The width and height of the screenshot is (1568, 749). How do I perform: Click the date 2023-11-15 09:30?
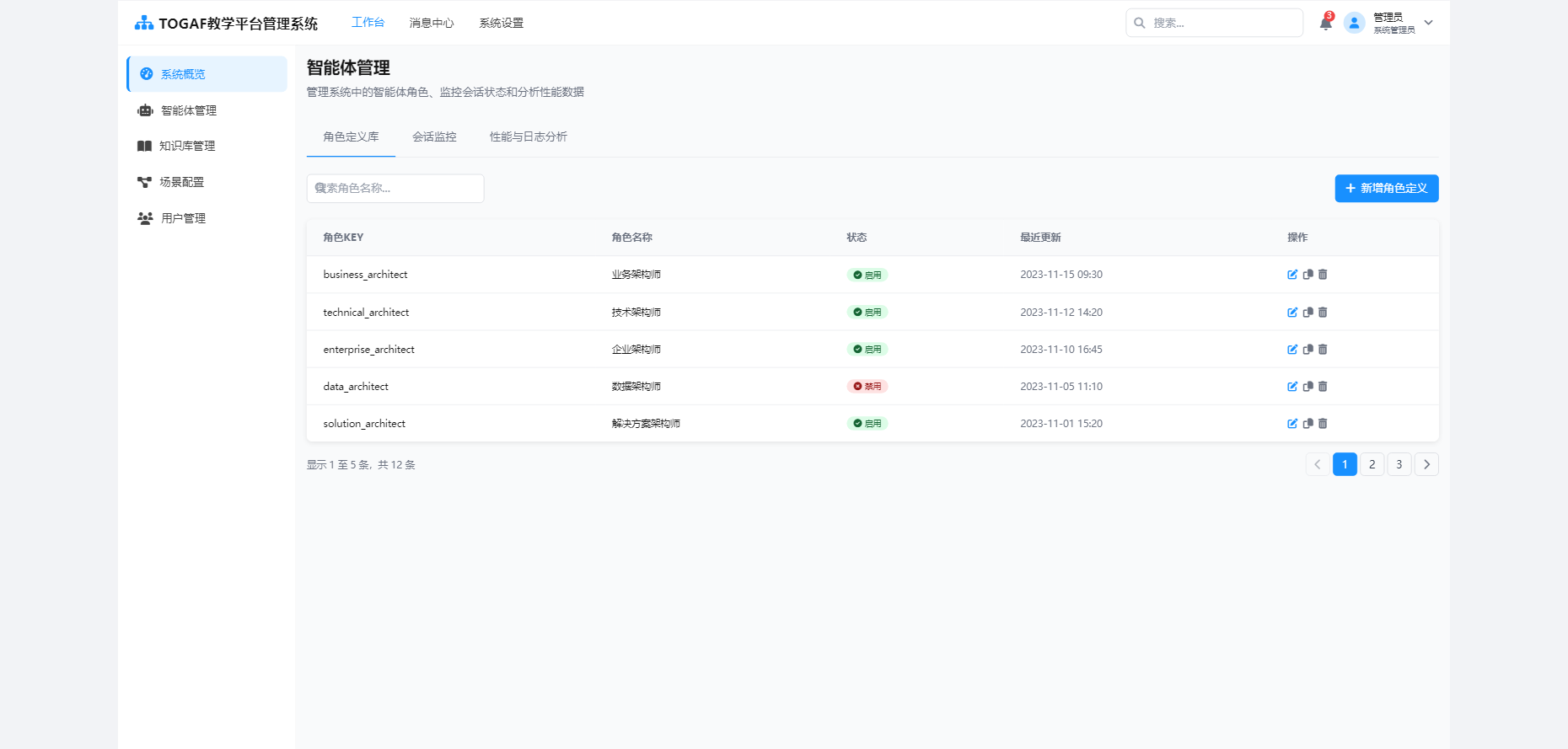[x=1061, y=275]
